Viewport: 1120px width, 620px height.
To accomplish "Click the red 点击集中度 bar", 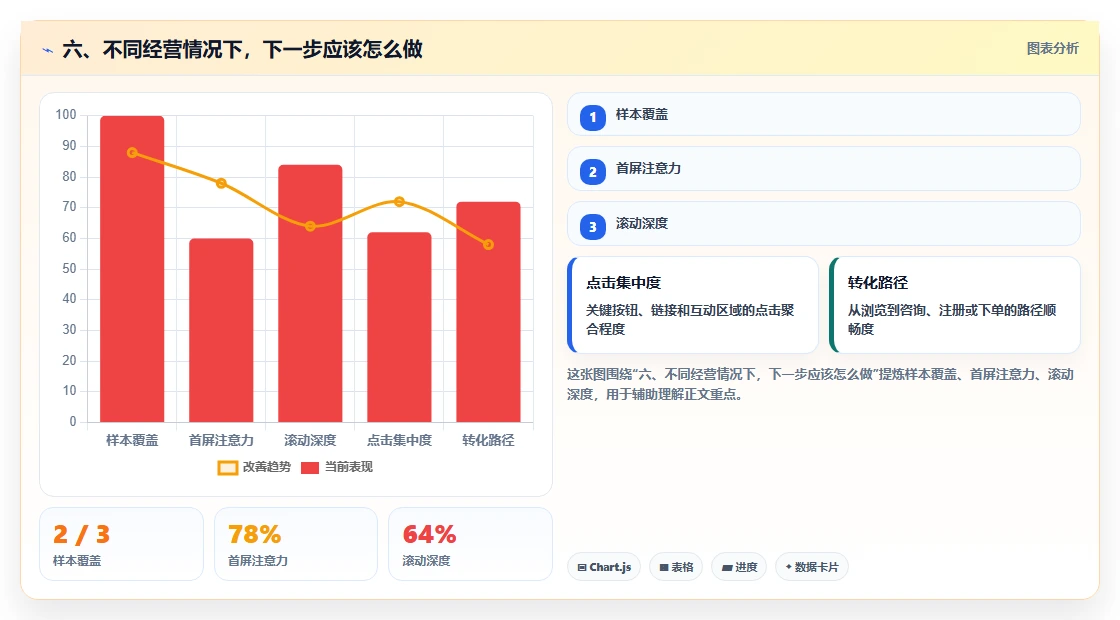I will 399,327.
